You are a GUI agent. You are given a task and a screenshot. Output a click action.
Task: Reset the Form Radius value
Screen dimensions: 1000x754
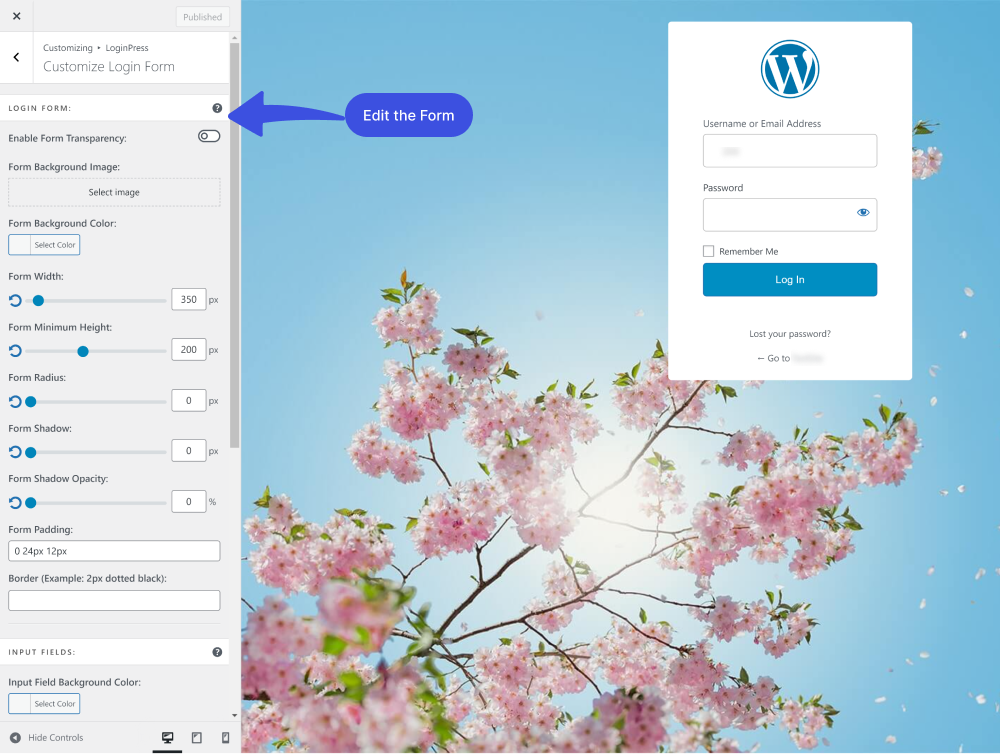(15, 401)
